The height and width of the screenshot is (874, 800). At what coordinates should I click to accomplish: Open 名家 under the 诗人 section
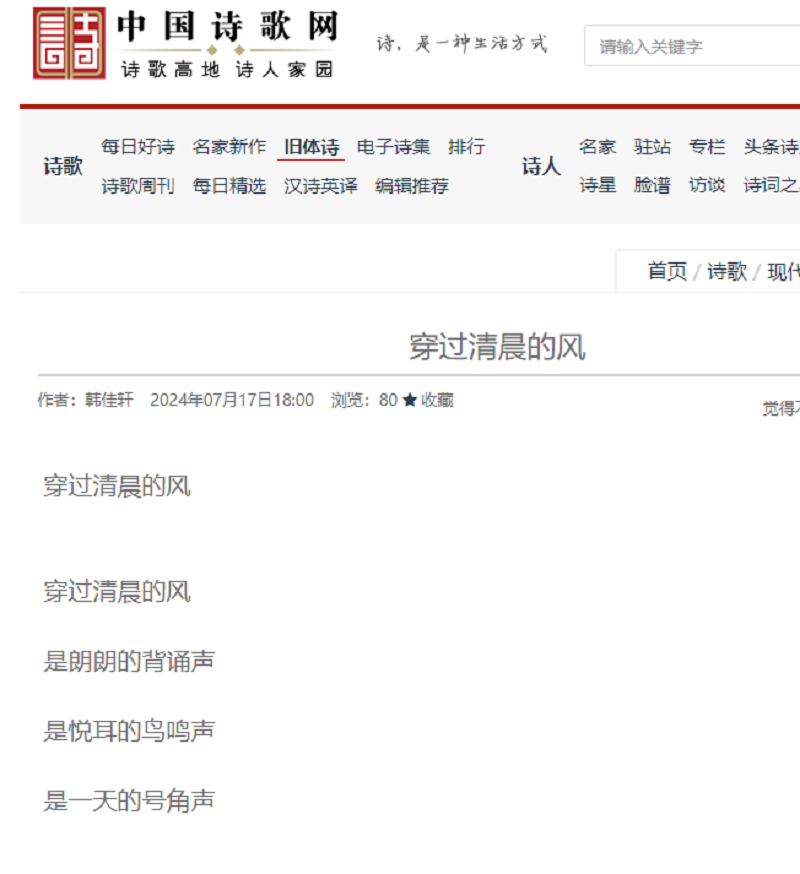pos(597,147)
